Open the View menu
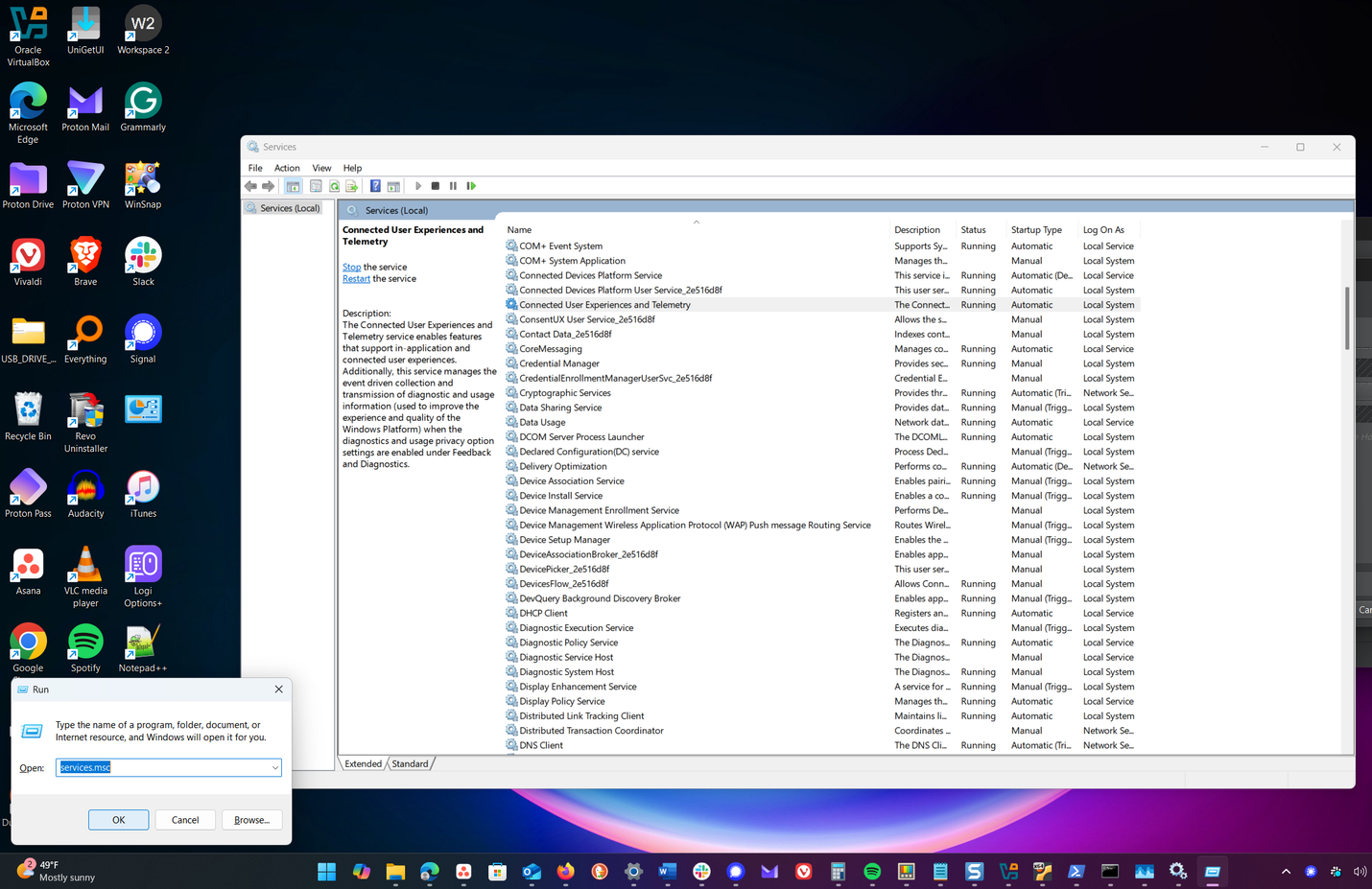 click(321, 168)
